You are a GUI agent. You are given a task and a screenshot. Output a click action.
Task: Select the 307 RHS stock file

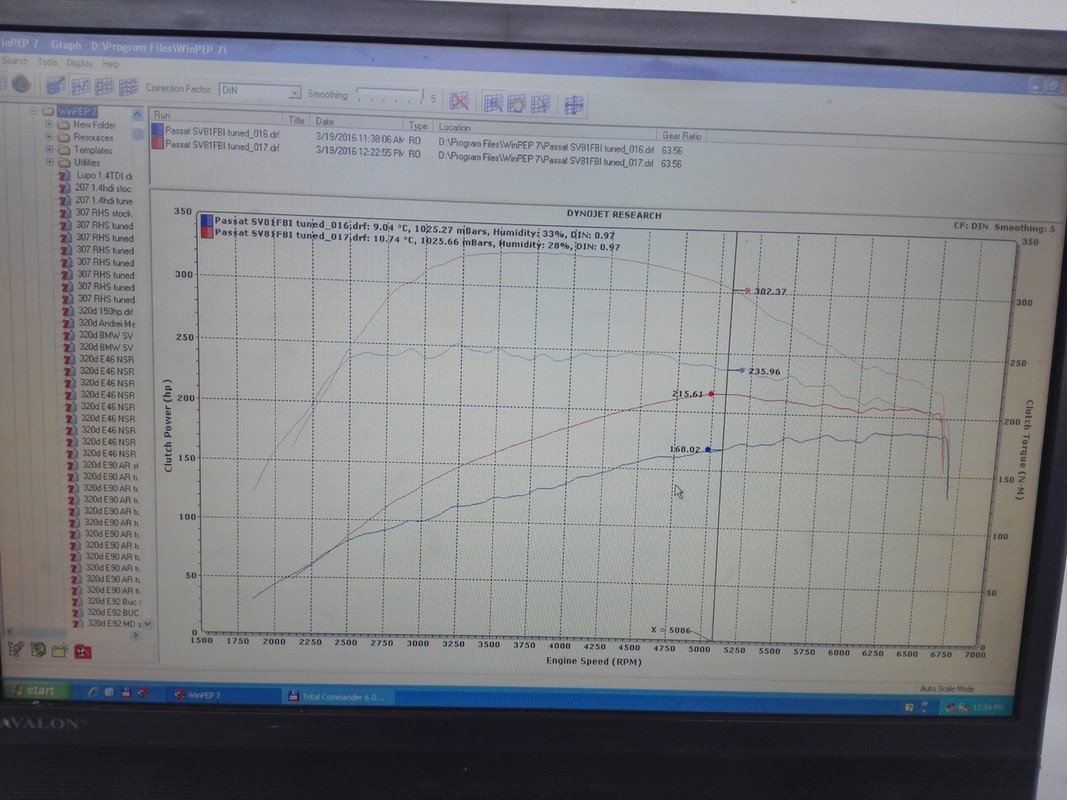(104, 213)
